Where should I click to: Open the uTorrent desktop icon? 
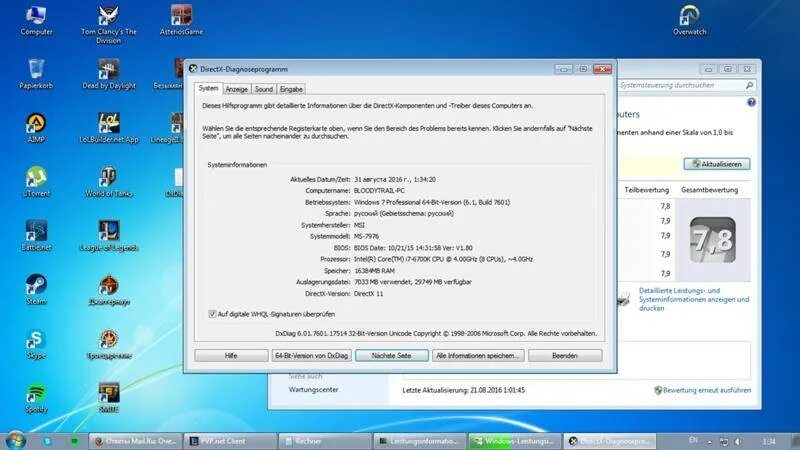point(36,182)
